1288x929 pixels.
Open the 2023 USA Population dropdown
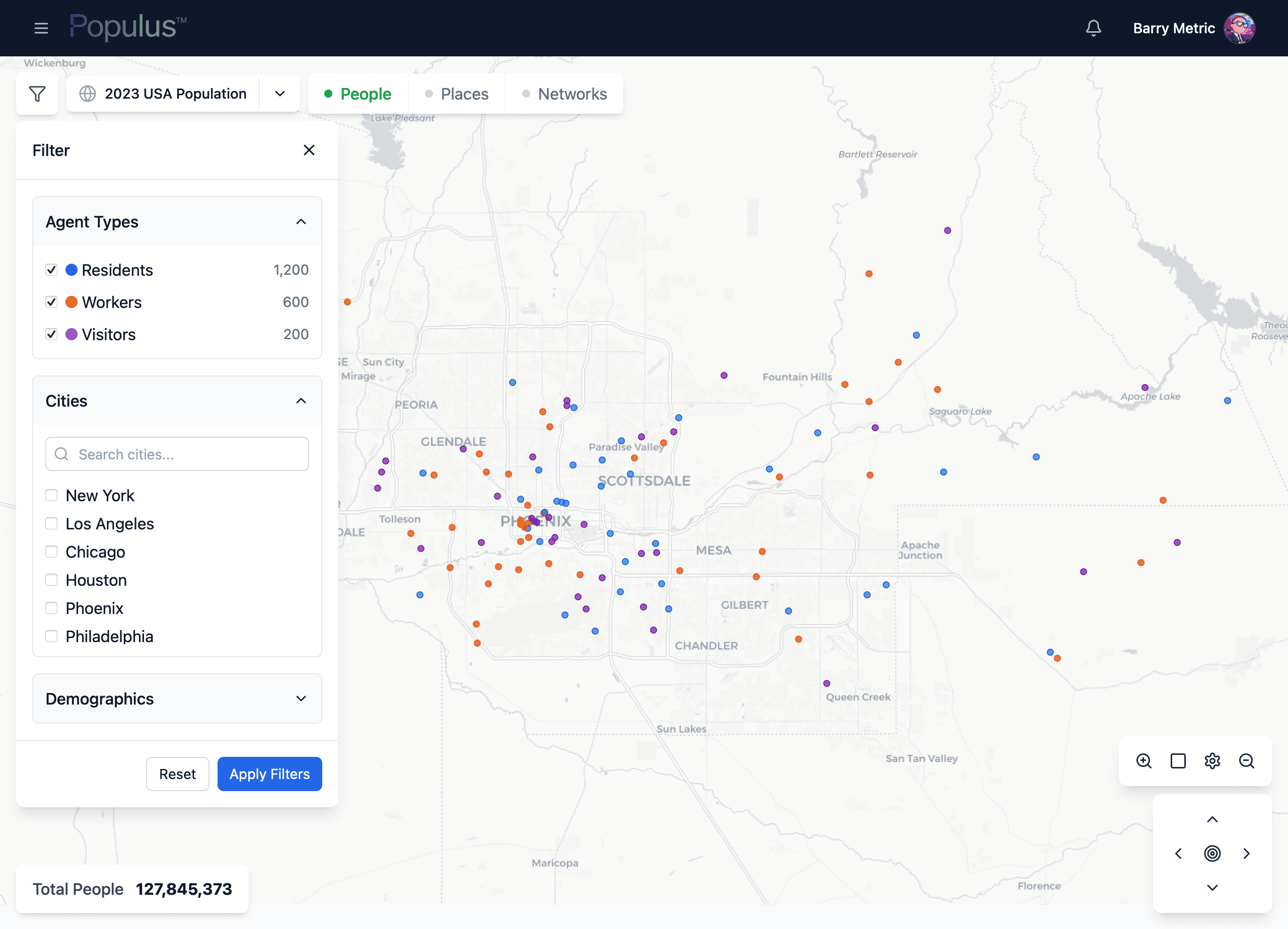point(280,94)
